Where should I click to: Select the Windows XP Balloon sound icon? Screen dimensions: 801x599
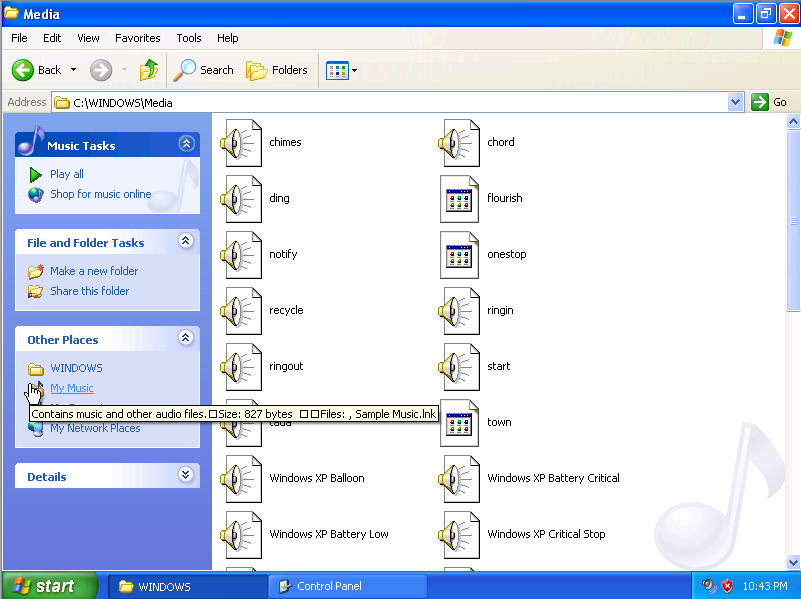pos(241,479)
